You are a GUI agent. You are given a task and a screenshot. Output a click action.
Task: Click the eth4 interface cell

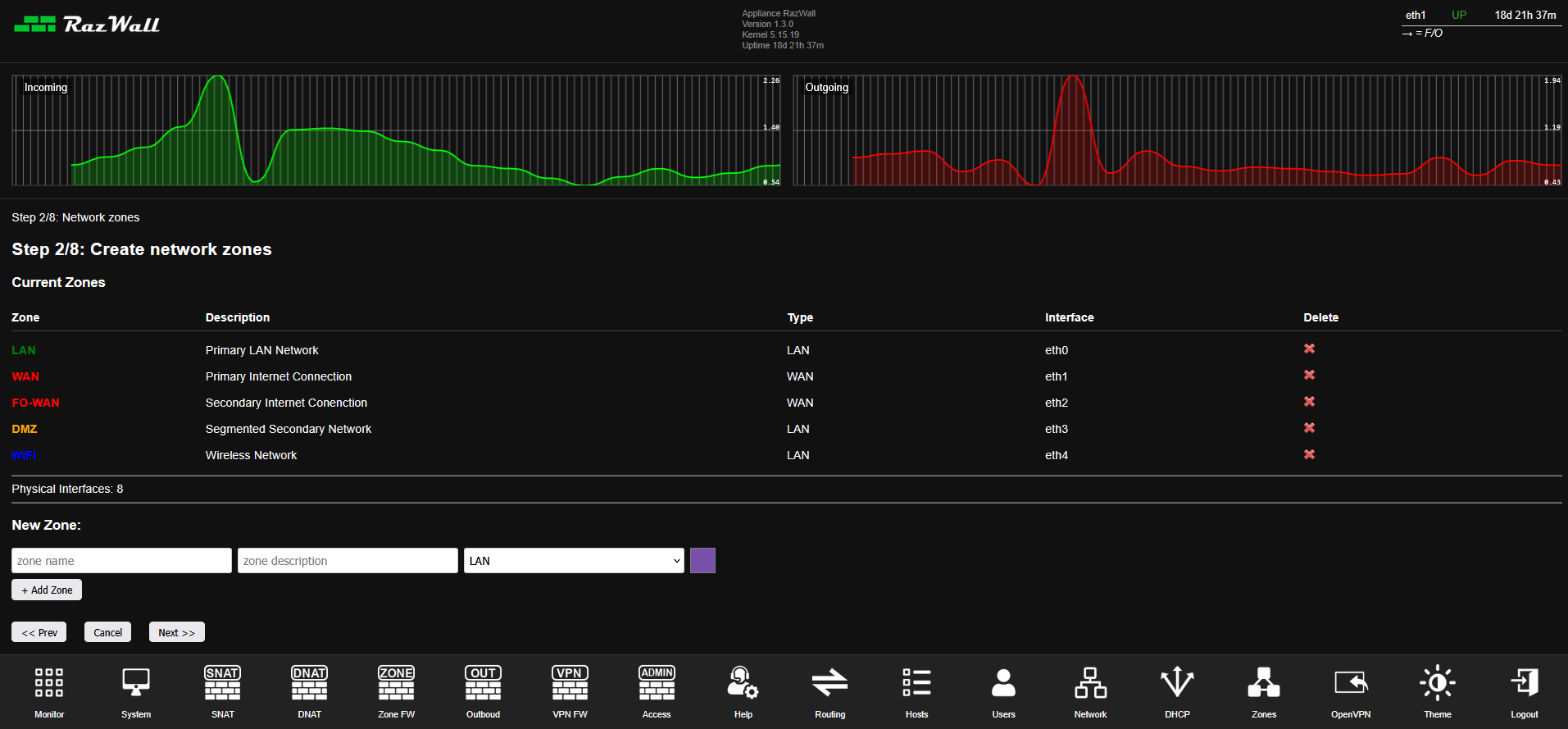pos(1057,455)
